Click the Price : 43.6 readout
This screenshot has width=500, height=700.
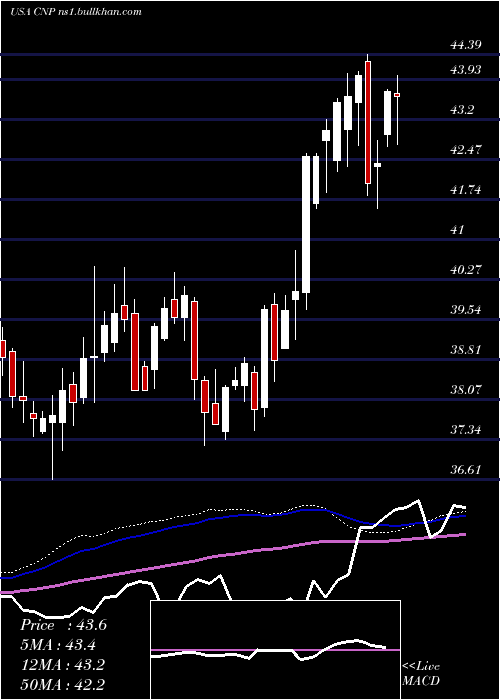[63, 625]
